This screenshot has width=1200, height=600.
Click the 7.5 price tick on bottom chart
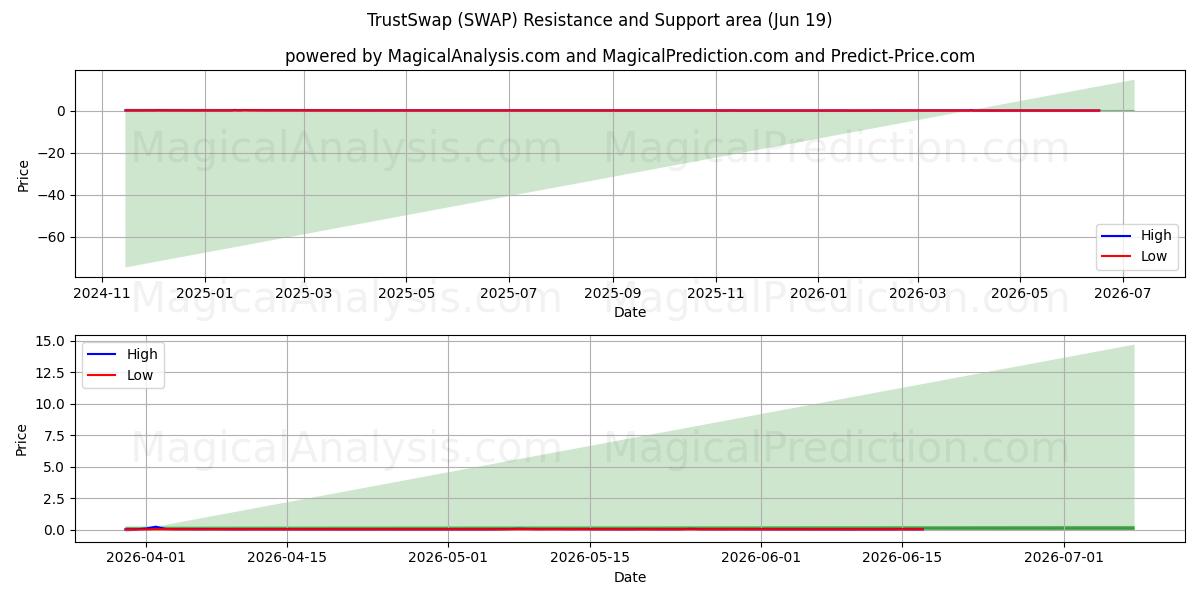(56, 435)
